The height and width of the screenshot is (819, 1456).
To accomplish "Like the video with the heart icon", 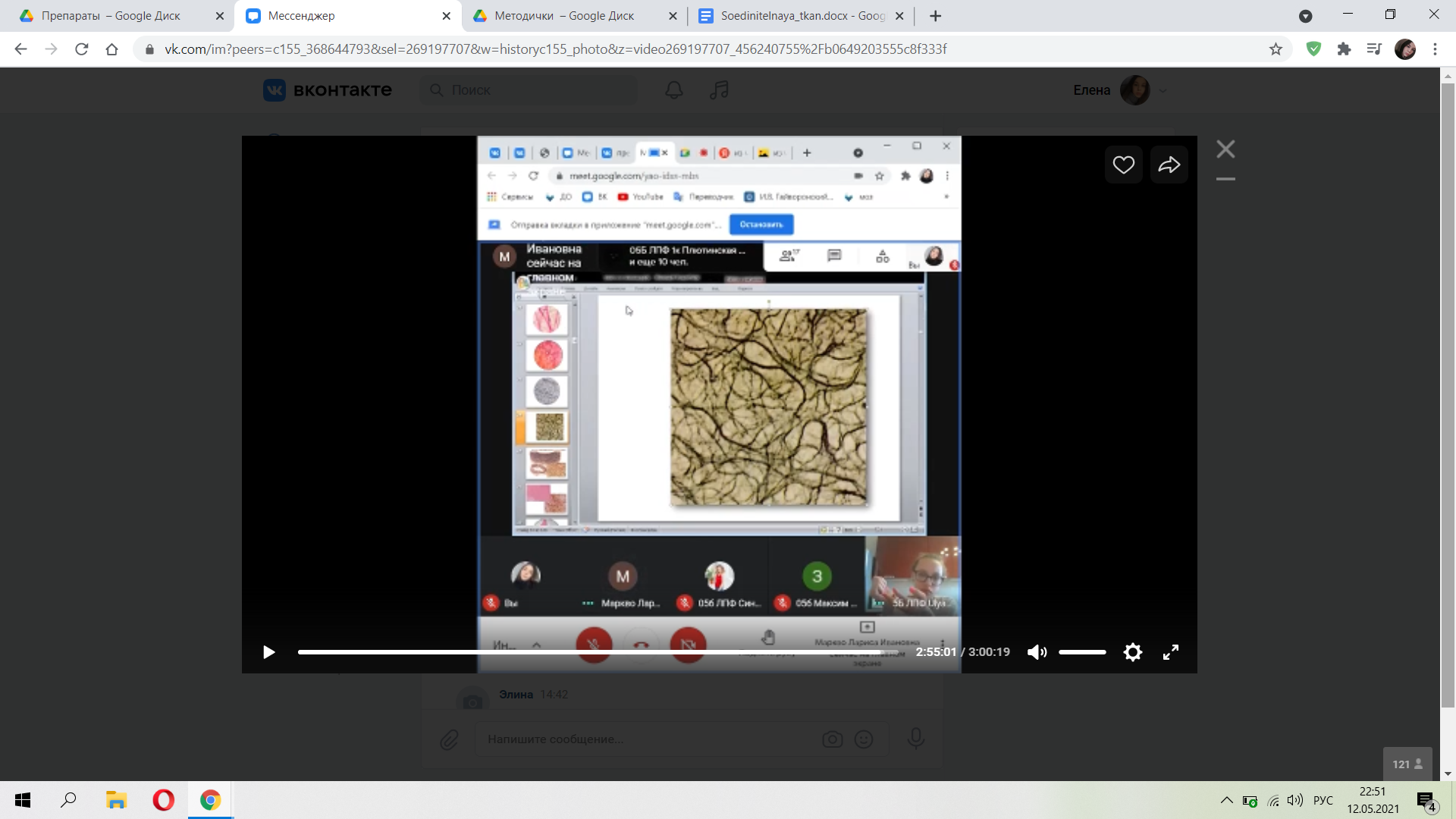I will point(1123,165).
